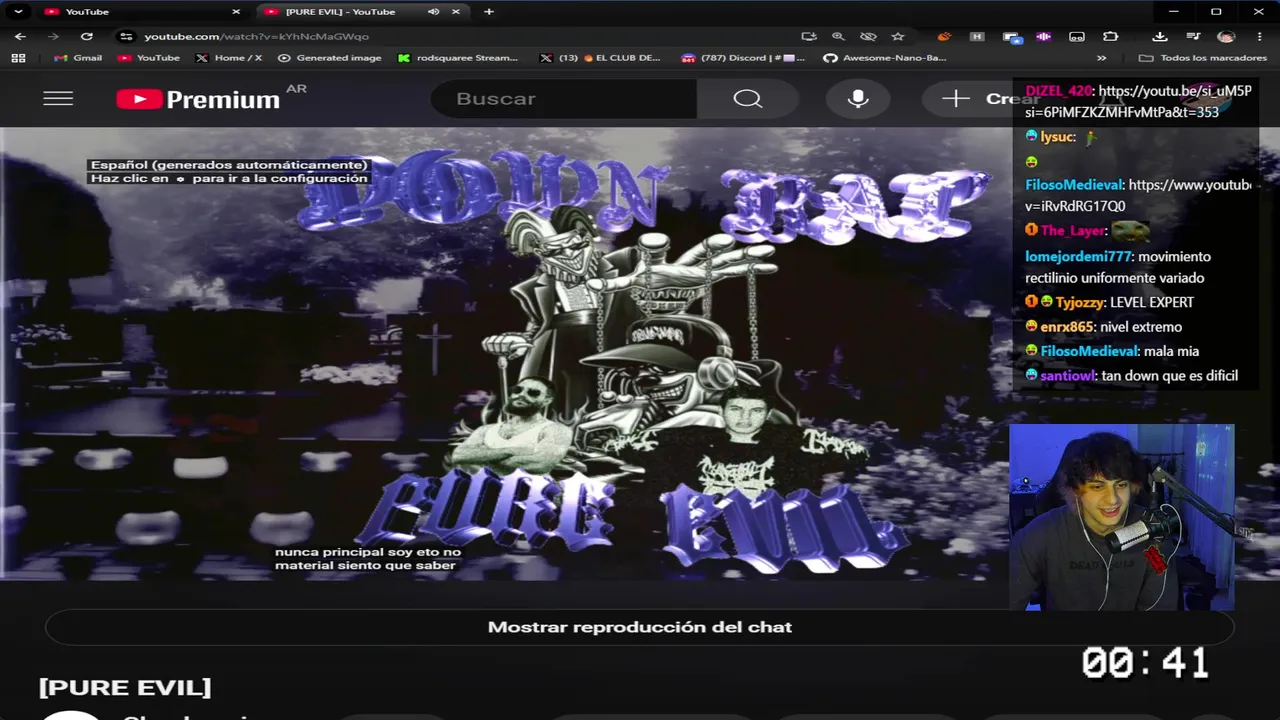
Task: Click the Buscar search field
Action: pyautogui.click(x=563, y=98)
